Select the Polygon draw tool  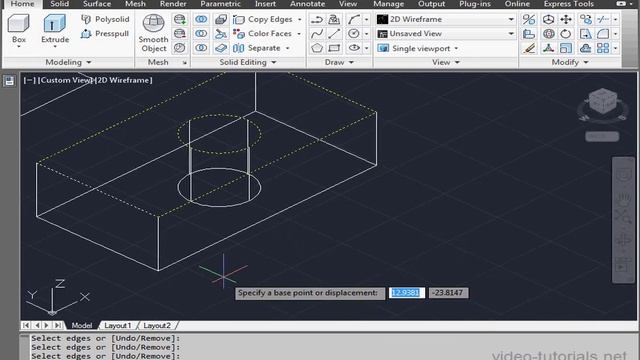[x=317, y=48]
